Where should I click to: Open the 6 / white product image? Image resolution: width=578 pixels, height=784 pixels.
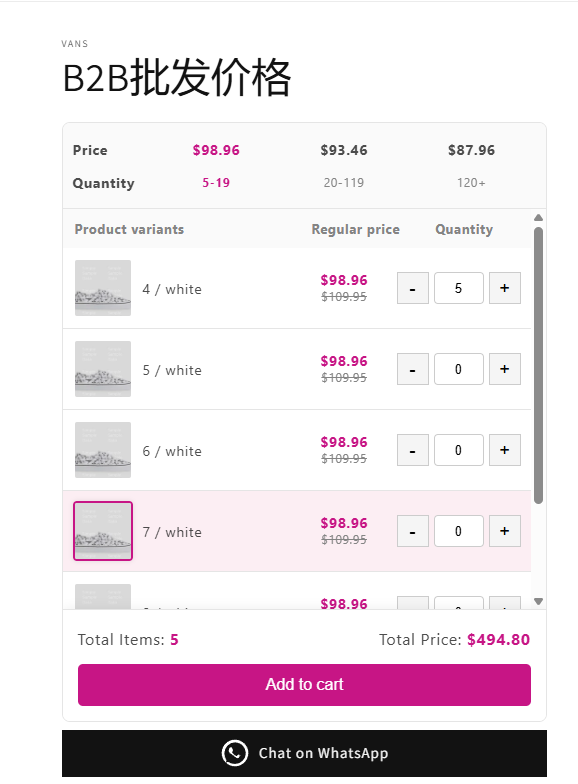103,450
